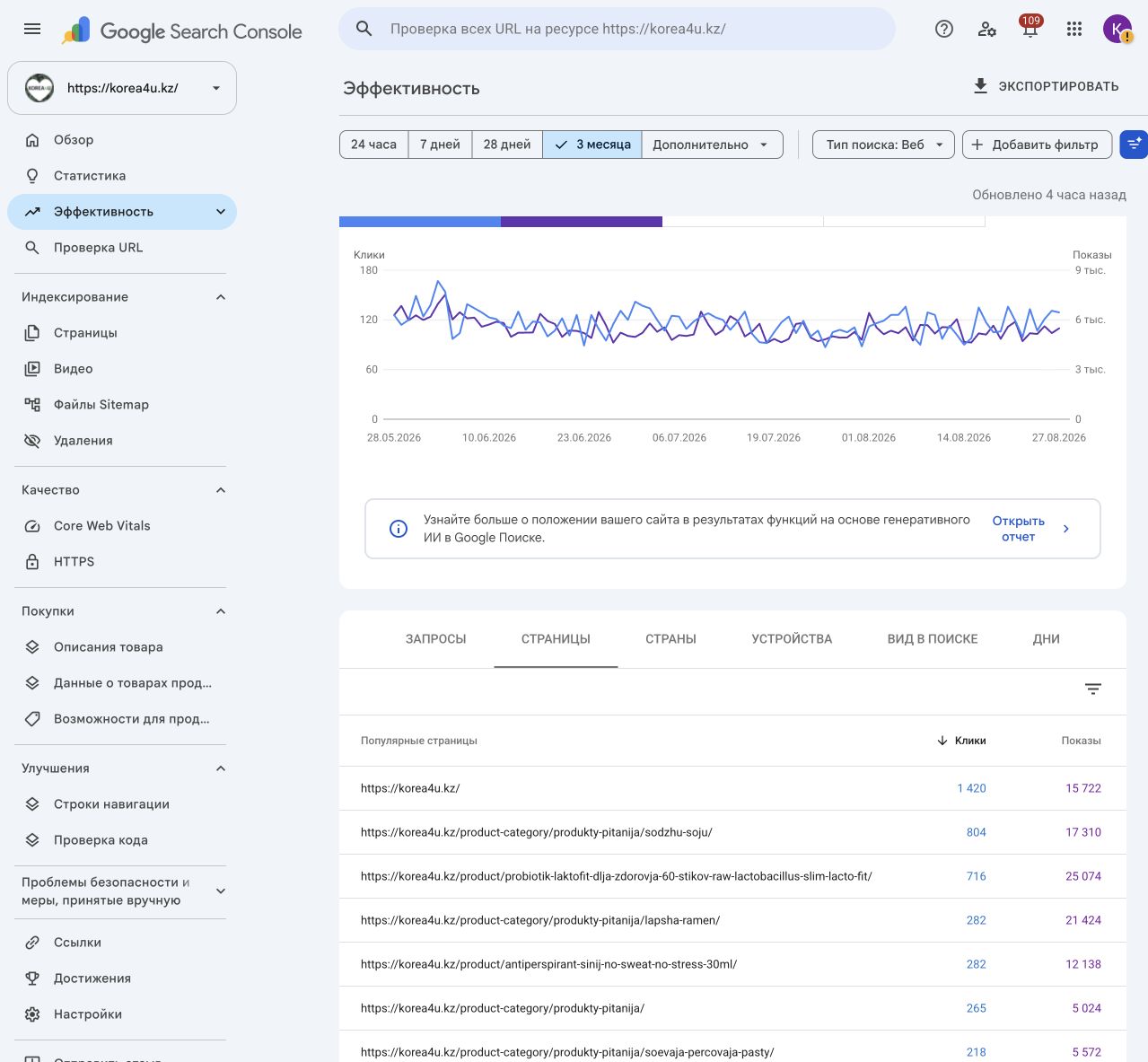Sort table by Клики column header
The width and height of the screenshot is (1148, 1062).
click(961, 741)
